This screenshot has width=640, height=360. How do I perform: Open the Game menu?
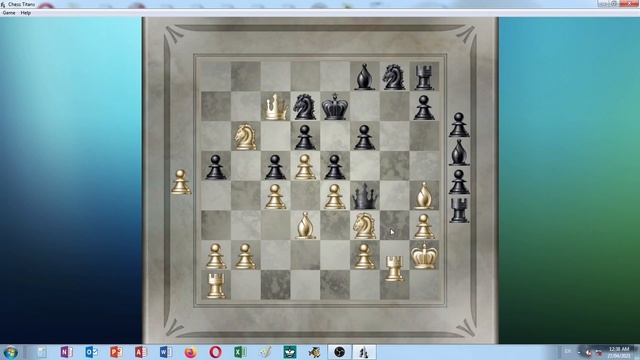(x=9, y=13)
